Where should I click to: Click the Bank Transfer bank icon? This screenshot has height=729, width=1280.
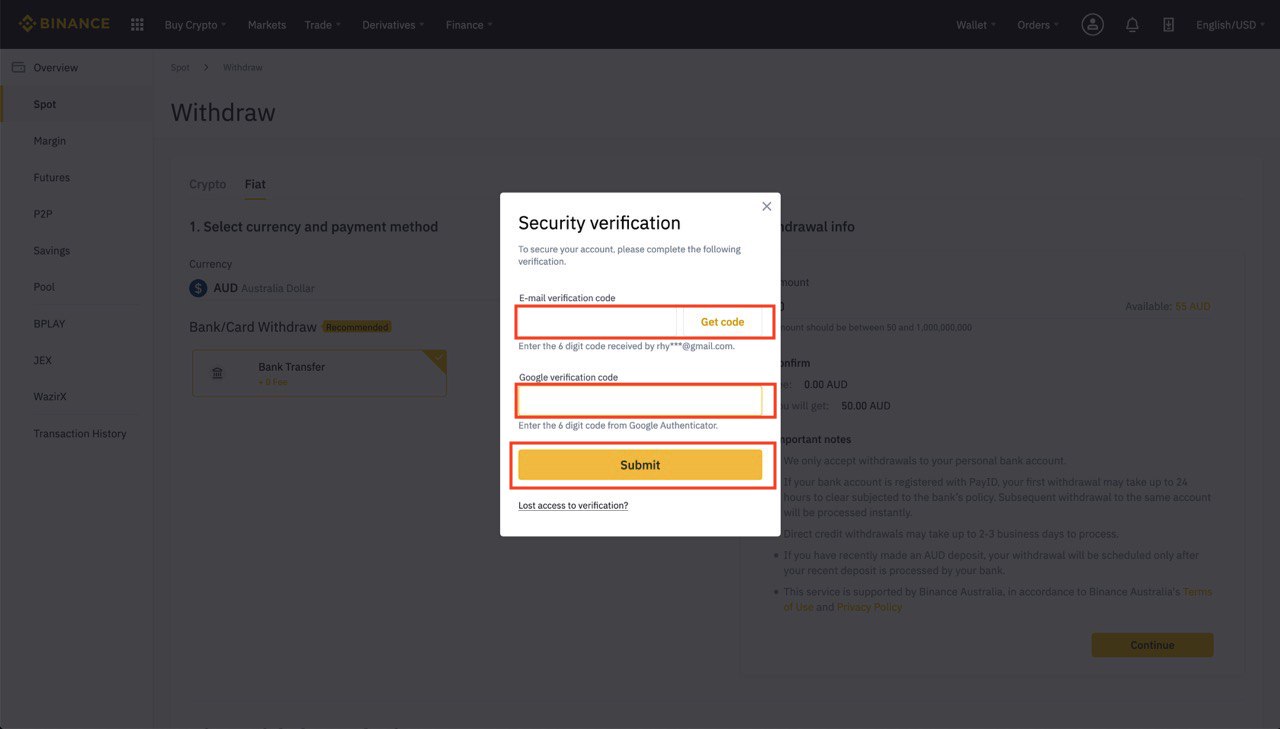(x=217, y=373)
